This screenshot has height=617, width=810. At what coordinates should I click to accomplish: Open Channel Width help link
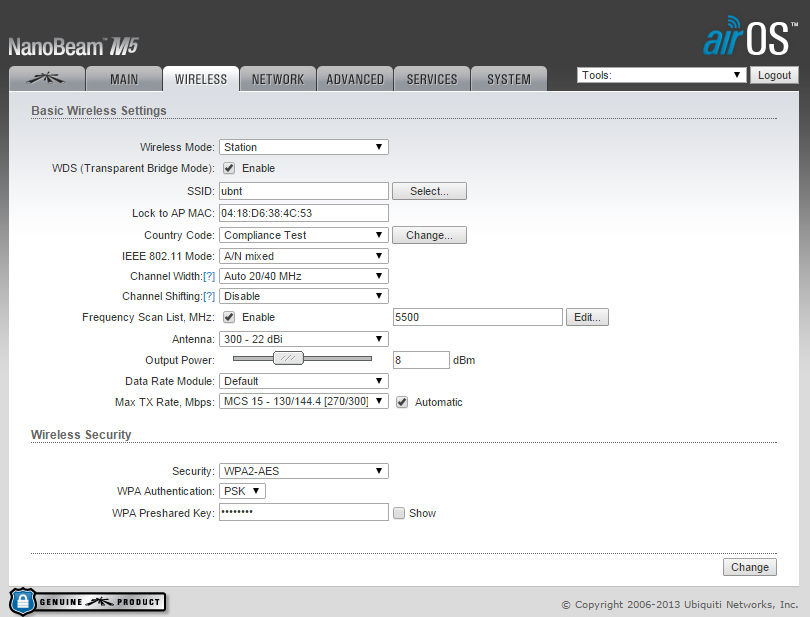tap(209, 276)
